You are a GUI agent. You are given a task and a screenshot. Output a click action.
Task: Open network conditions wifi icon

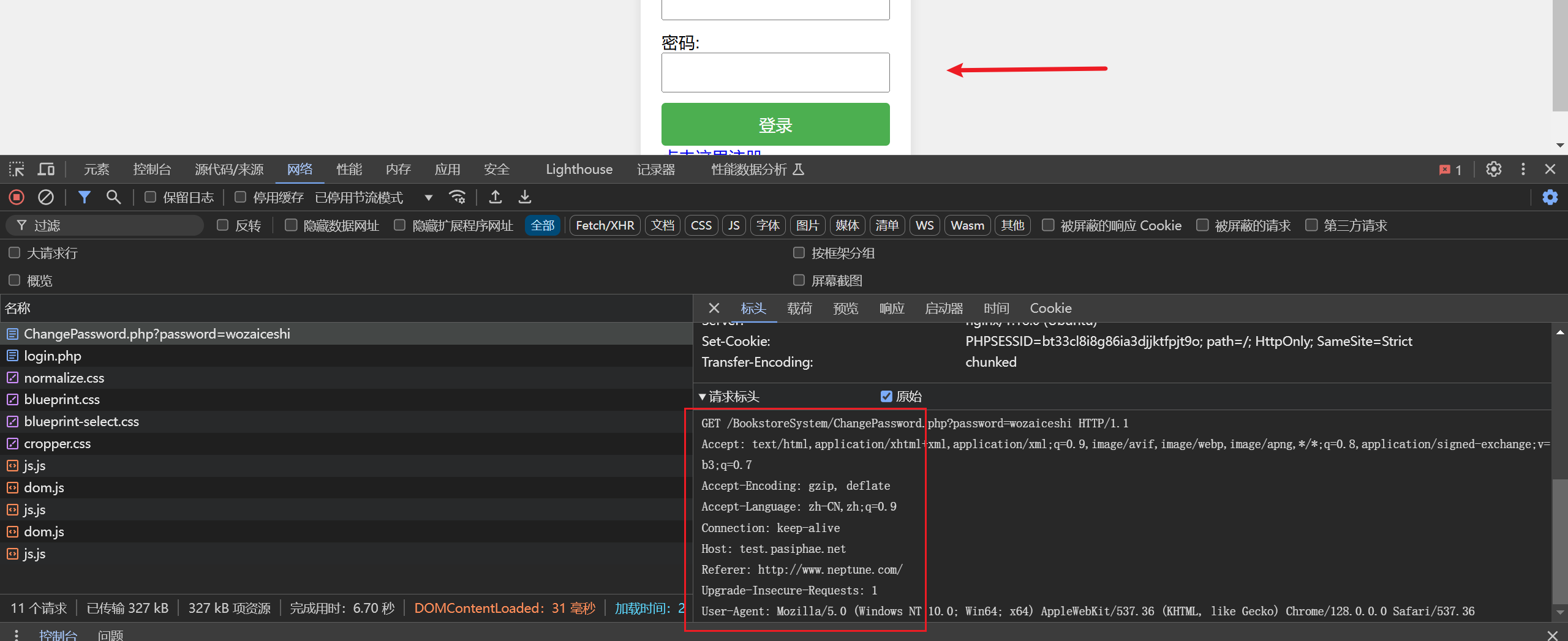[x=457, y=197]
